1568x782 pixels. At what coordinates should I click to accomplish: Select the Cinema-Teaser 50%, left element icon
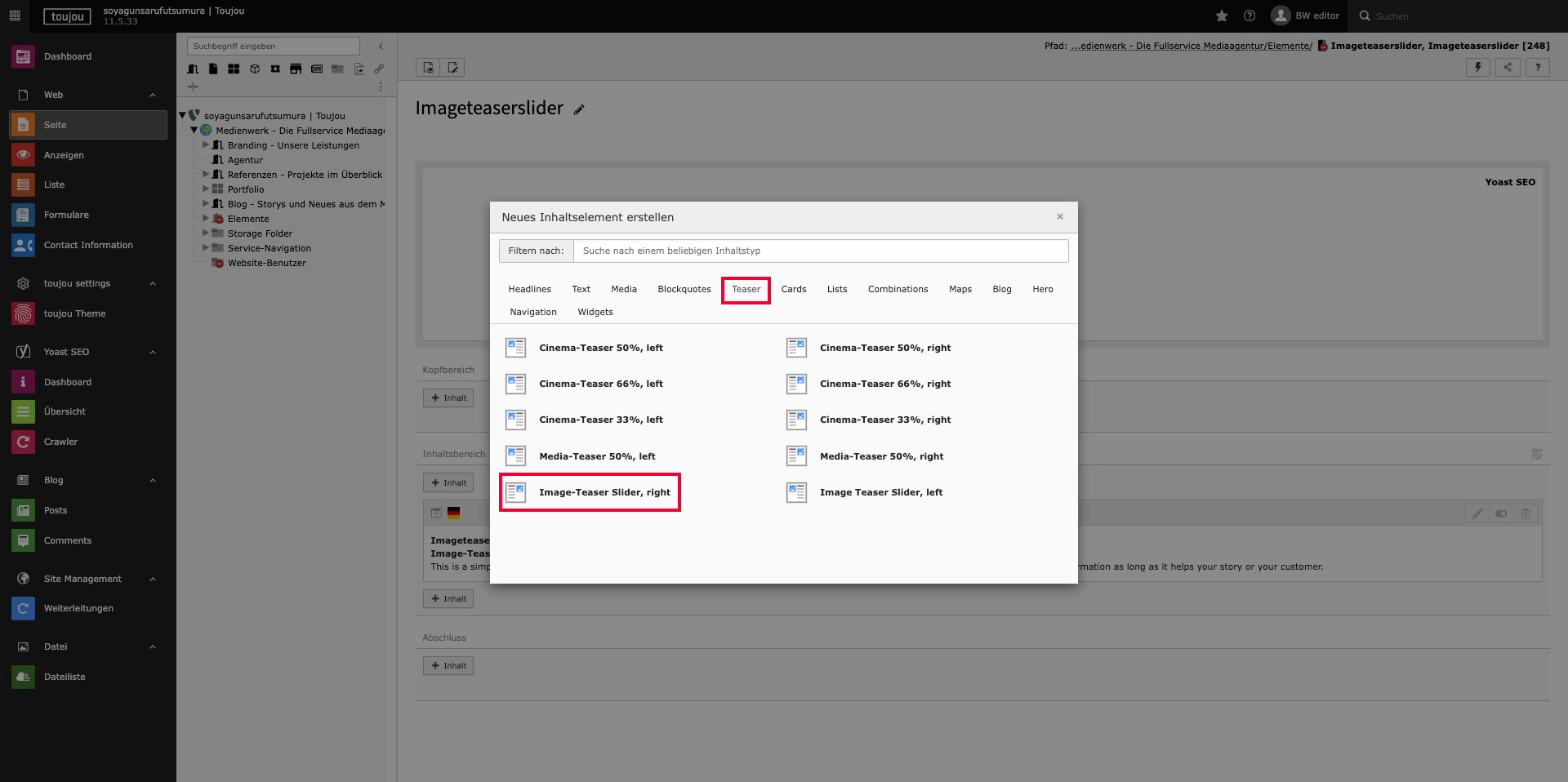515,348
